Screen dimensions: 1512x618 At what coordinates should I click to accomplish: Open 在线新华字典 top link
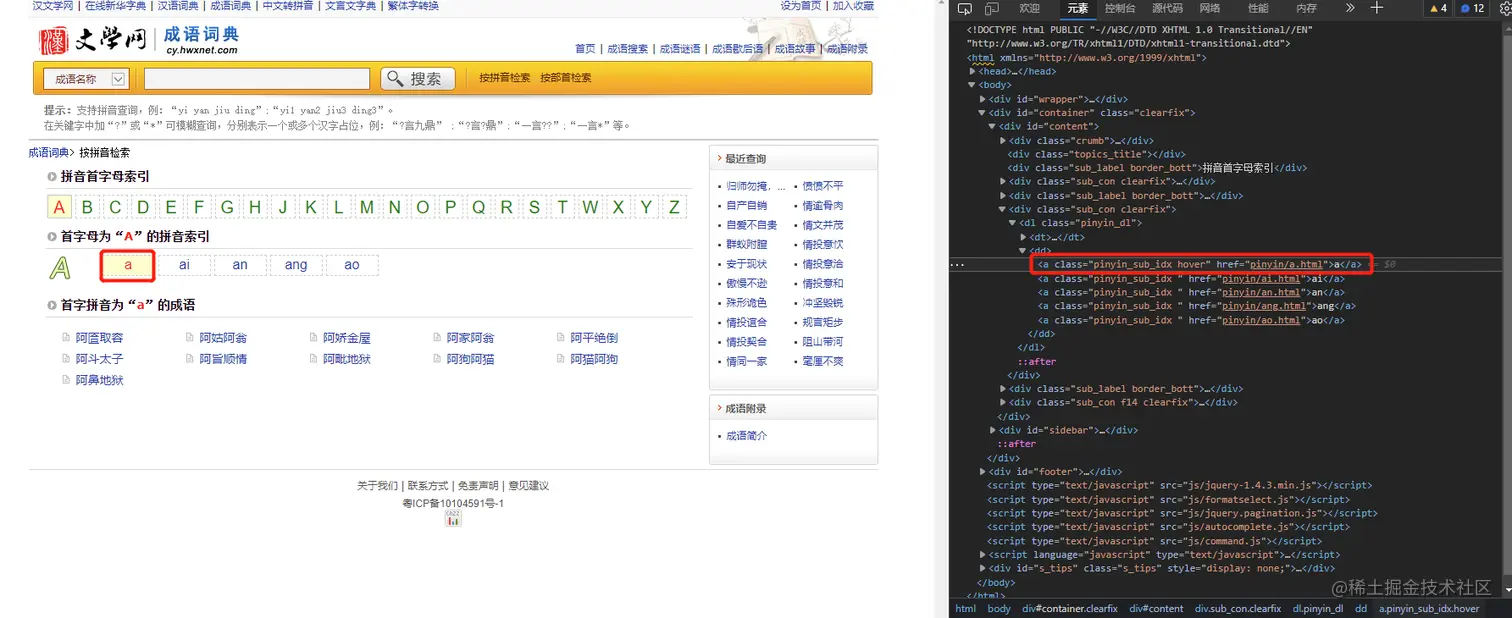click(115, 6)
